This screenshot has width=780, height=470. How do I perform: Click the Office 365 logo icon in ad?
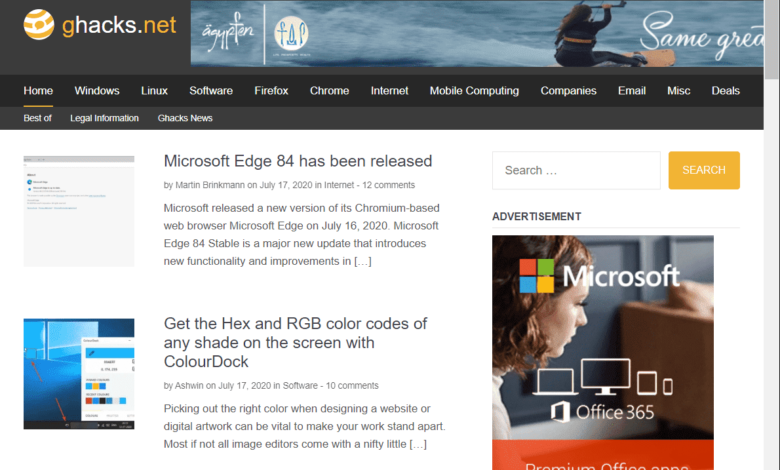click(x=560, y=412)
